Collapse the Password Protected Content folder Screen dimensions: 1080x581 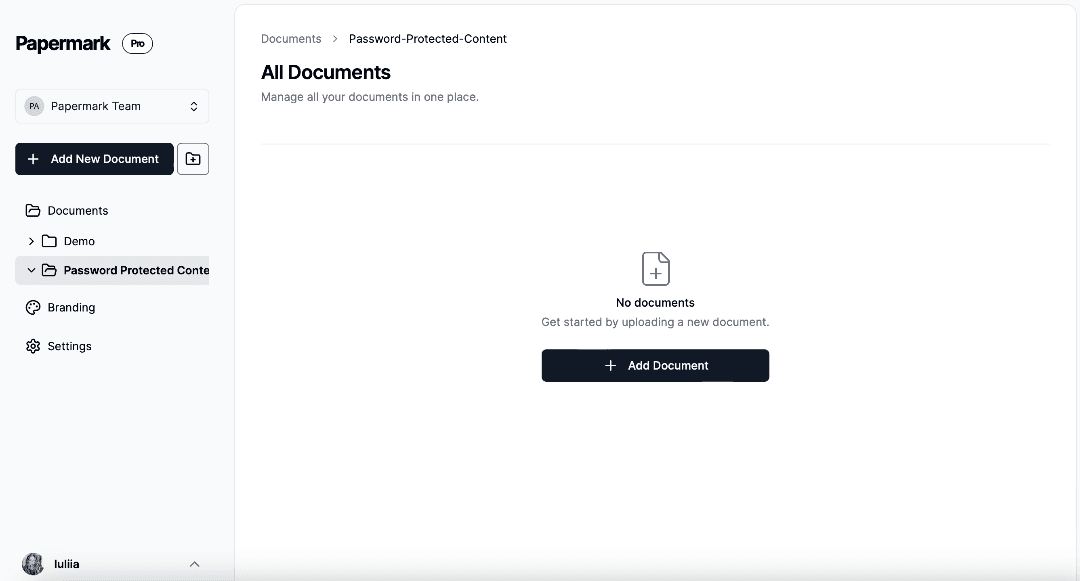point(31,270)
